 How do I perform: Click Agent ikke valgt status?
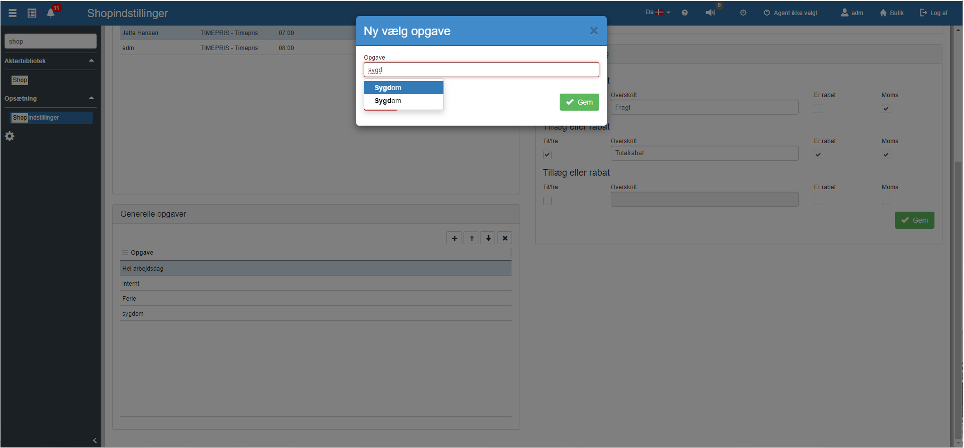click(x=791, y=13)
